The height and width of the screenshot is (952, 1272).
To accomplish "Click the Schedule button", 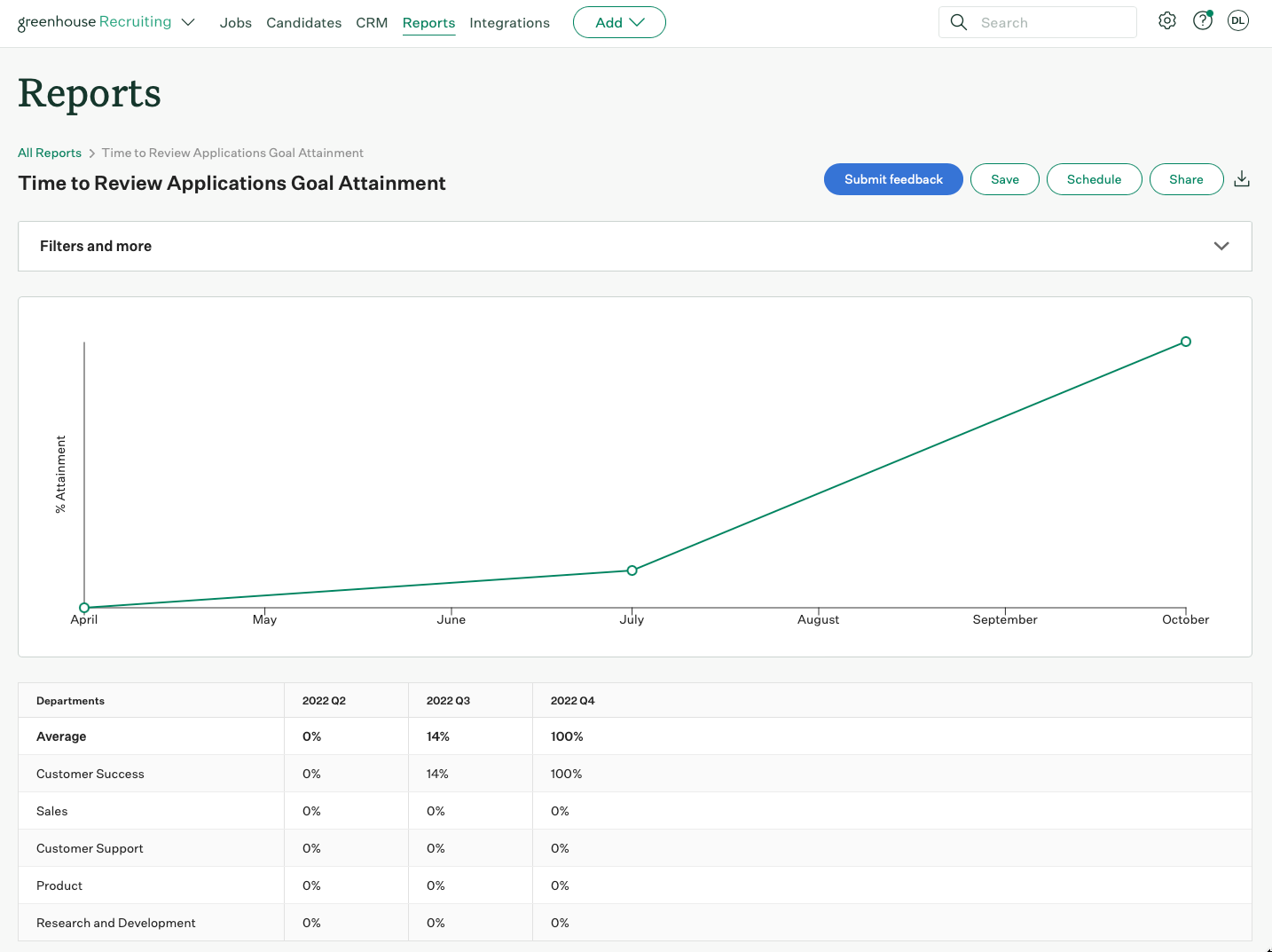I will coord(1094,178).
